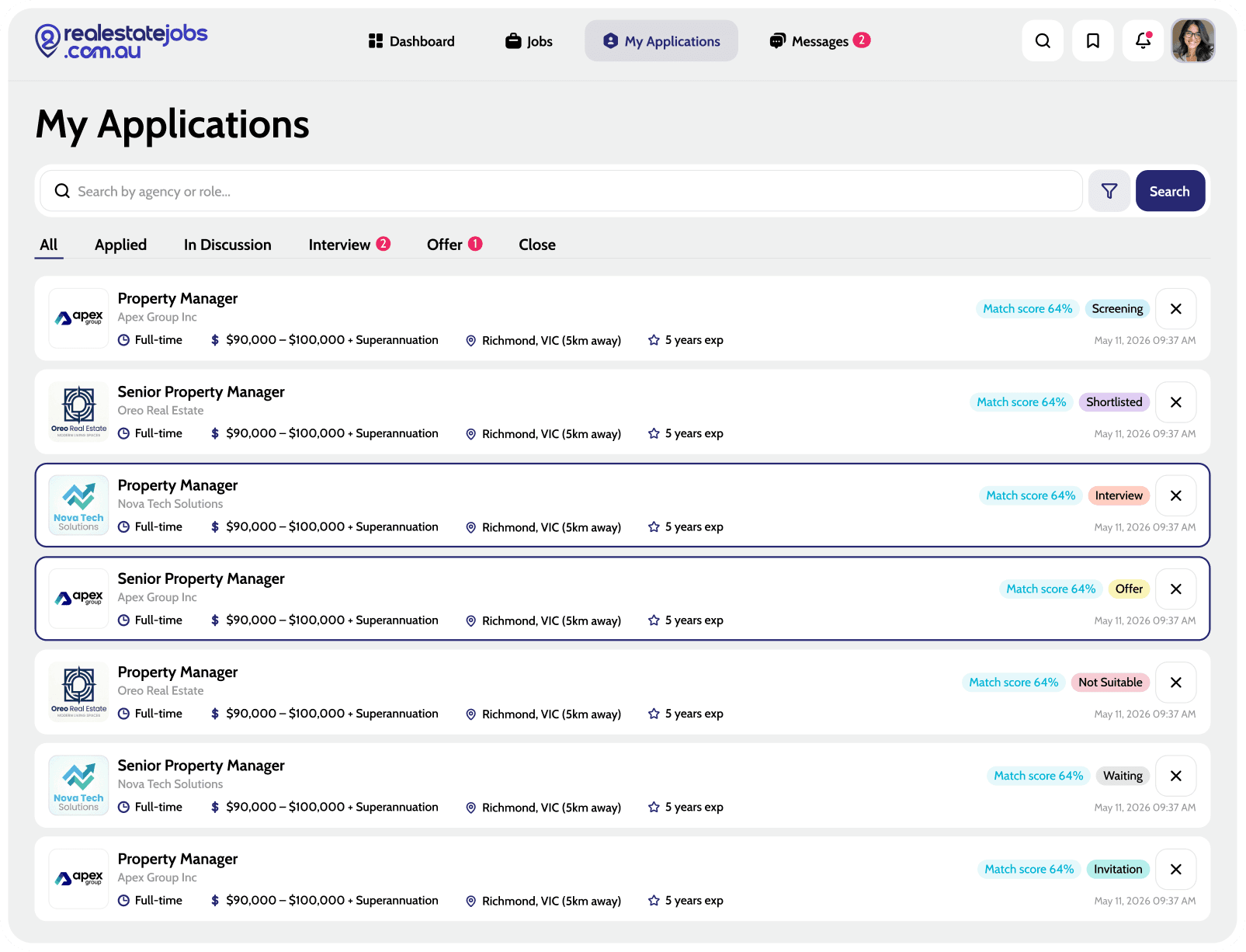This screenshot has height=952, width=1246.
Task: Remove Apex Property Manager Screening application
Action: pyautogui.click(x=1175, y=309)
